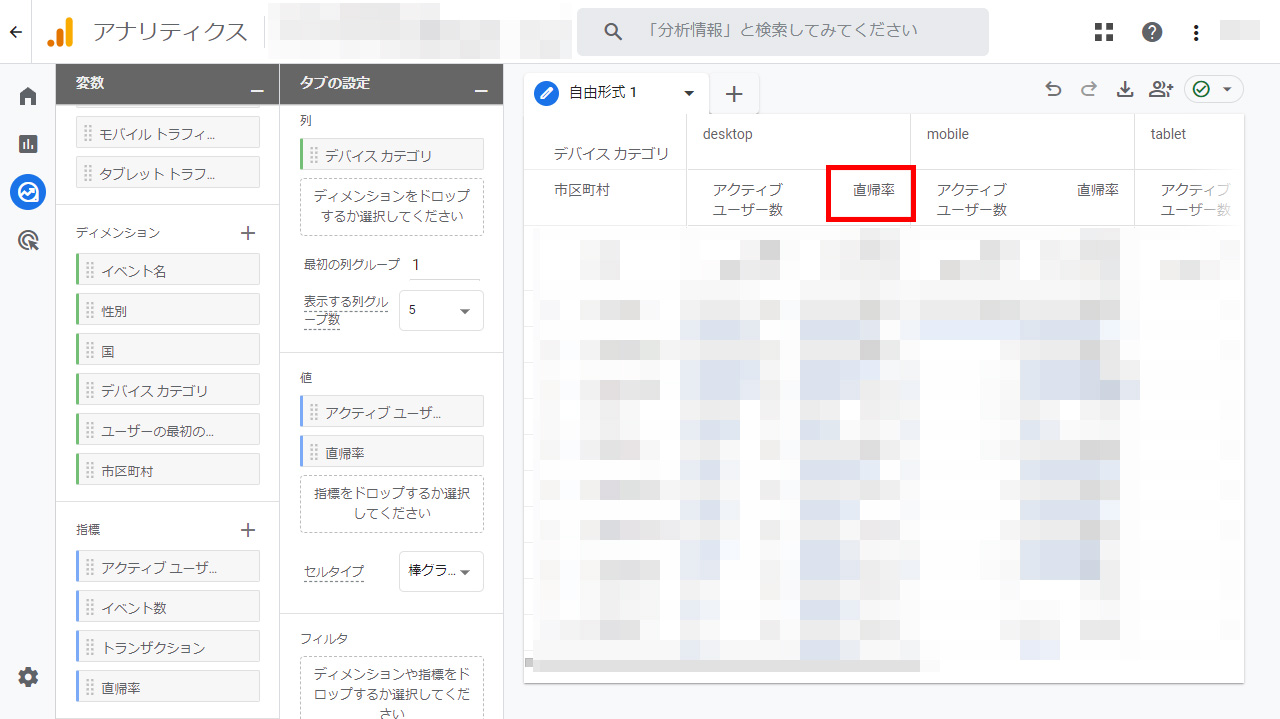
Task: Click 直帰率 header under desktop column
Action: pyautogui.click(x=873, y=190)
